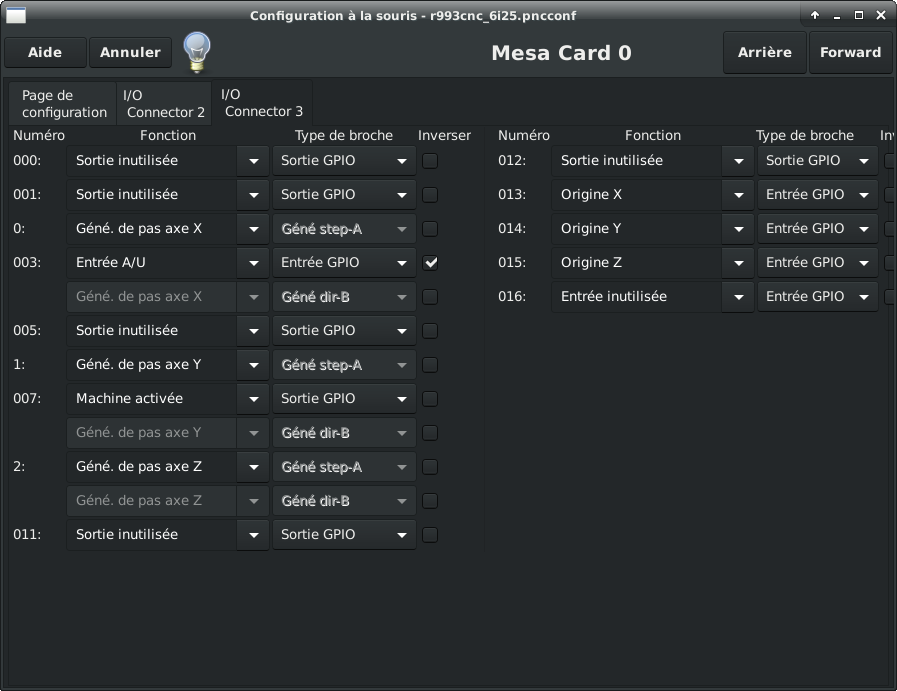Continue with the Forward button
The height and width of the screenshot is (691, 897).
click(x=851, y=53)
